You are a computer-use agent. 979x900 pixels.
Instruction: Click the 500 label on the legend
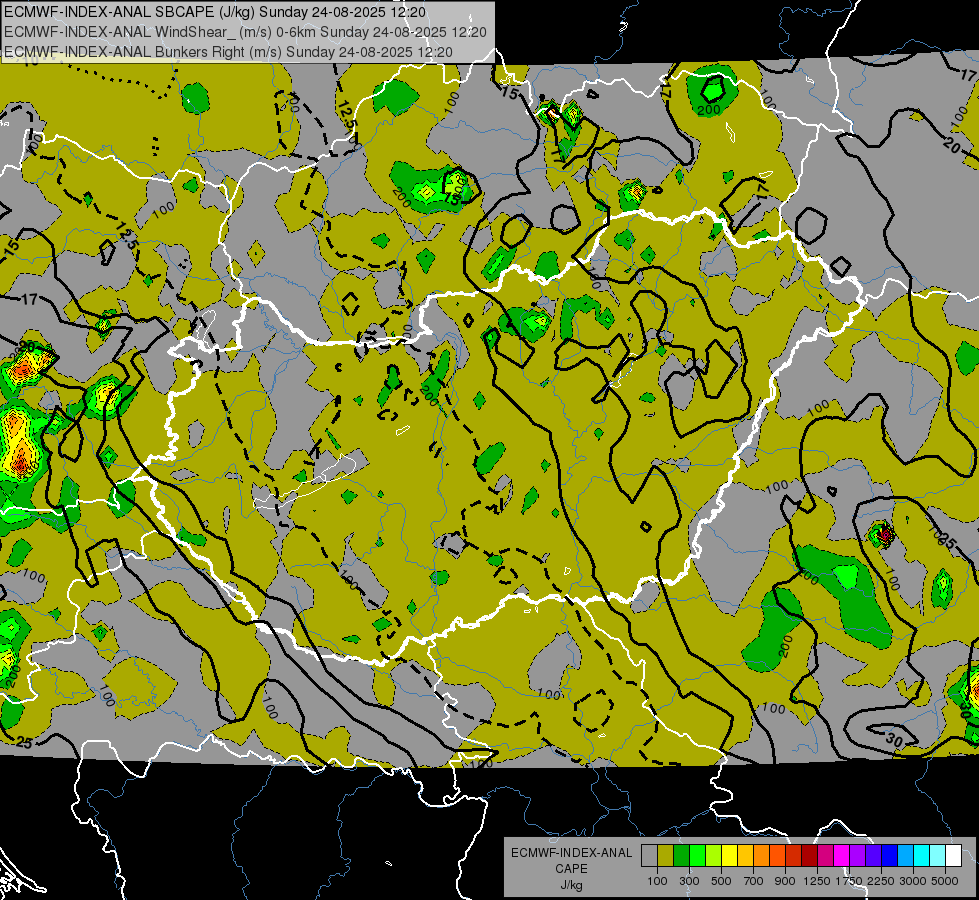pyautogui.click(x=721, y=881)
